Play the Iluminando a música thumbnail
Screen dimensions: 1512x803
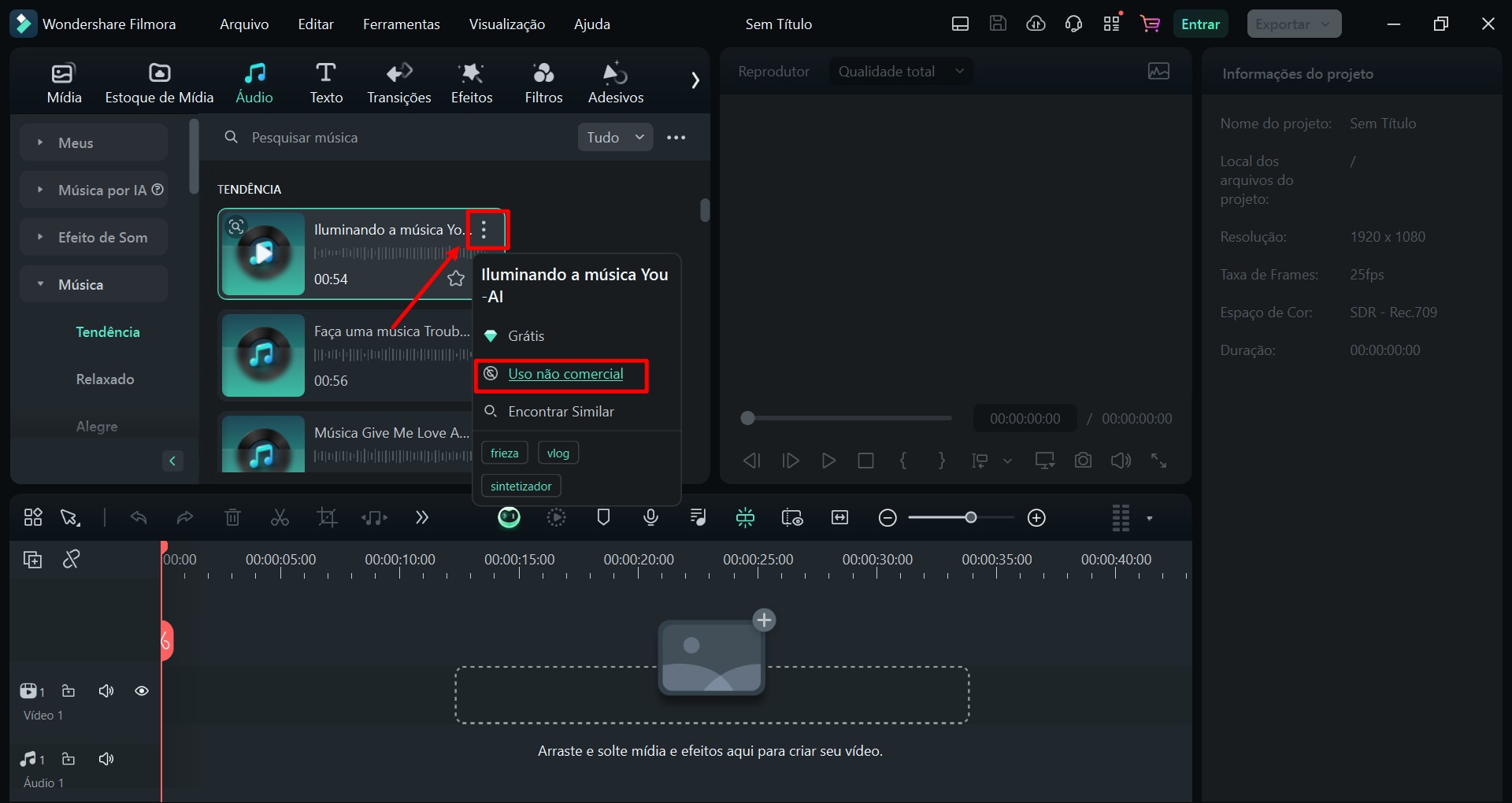tap(263, 253)
